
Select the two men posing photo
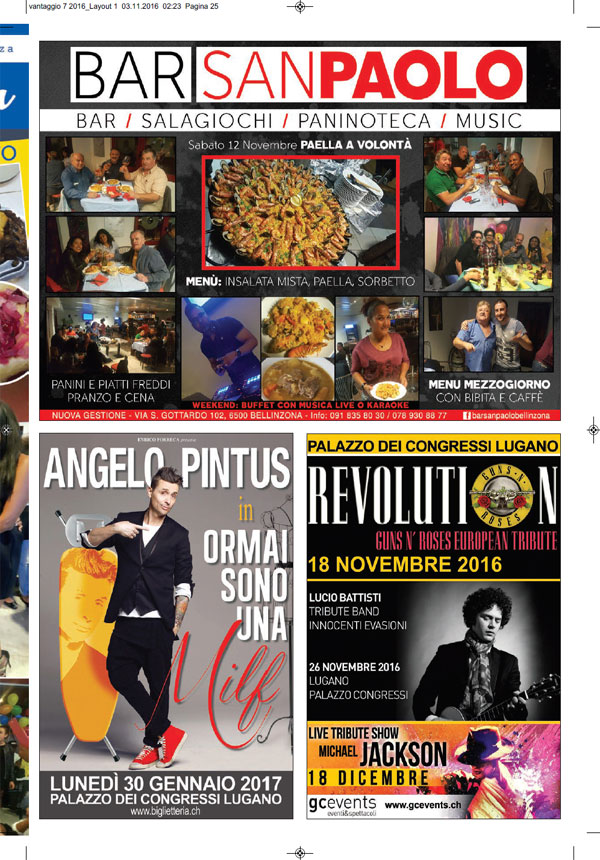pyautogui.click(x=489, y=335)
